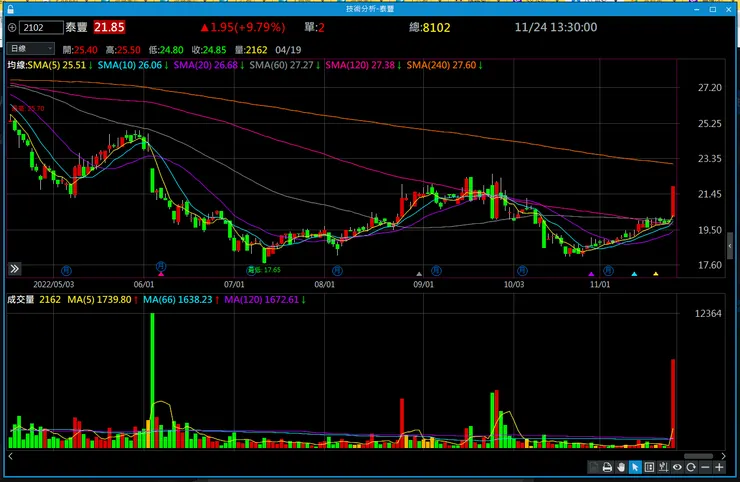Click the monthly marker near 11/01

tap(608, 271)
